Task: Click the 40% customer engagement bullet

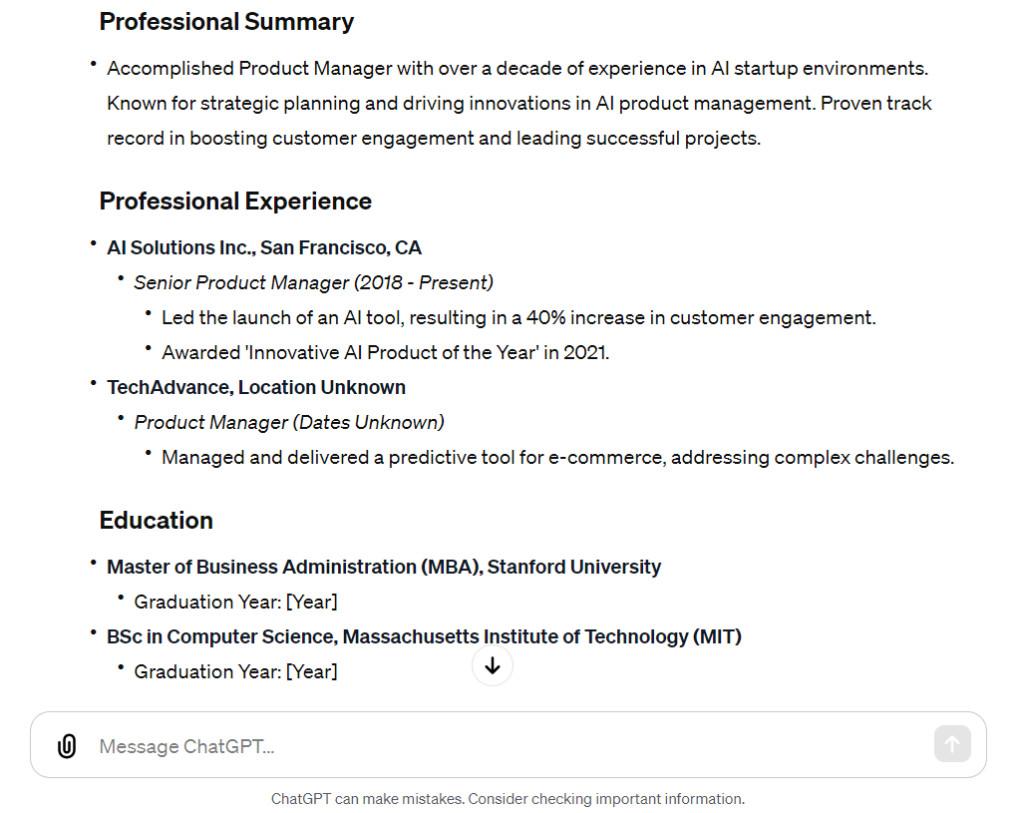Action: (518, 318)
